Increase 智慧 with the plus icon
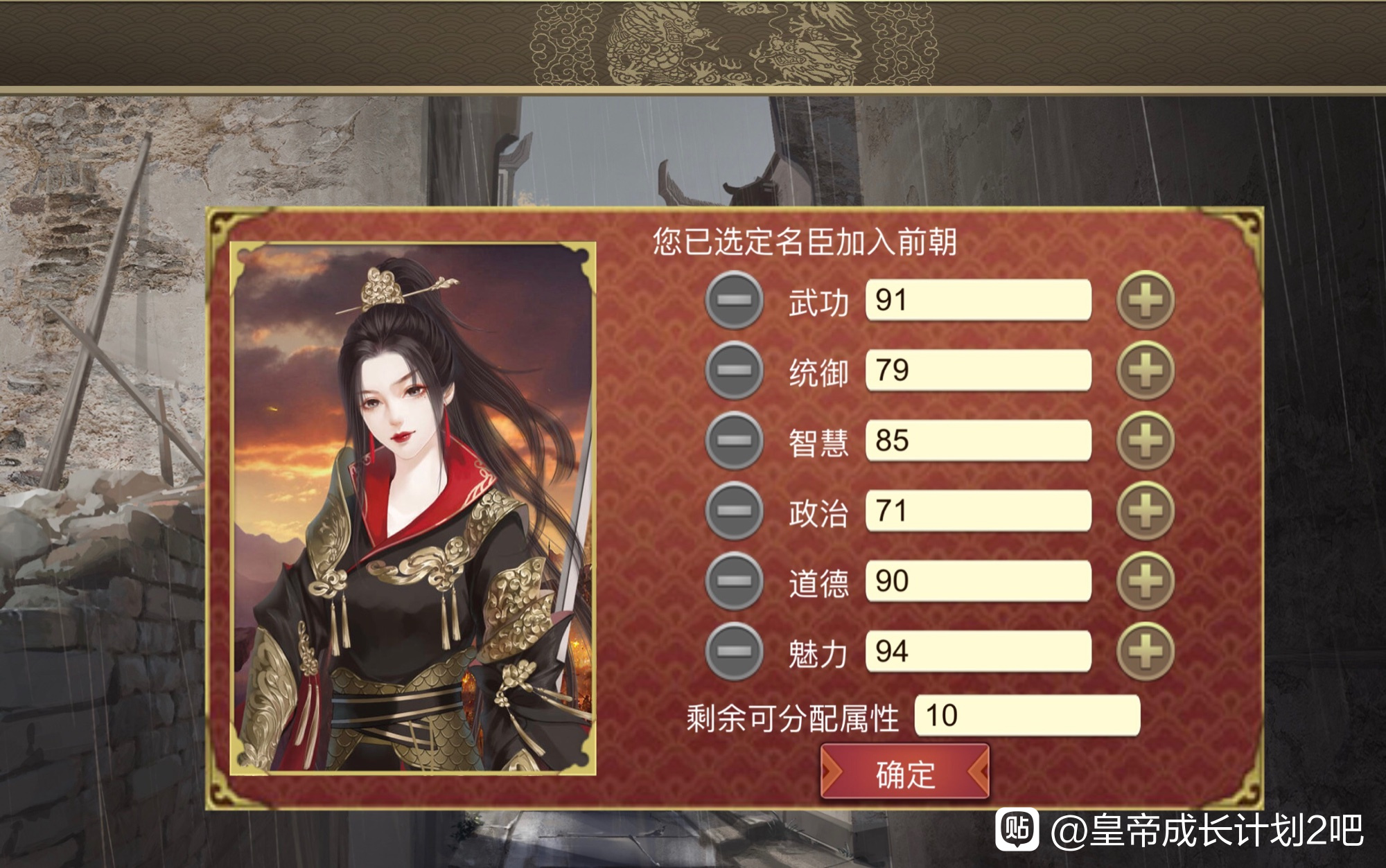The image size is (1386, 868). (x=1146, y=441)
